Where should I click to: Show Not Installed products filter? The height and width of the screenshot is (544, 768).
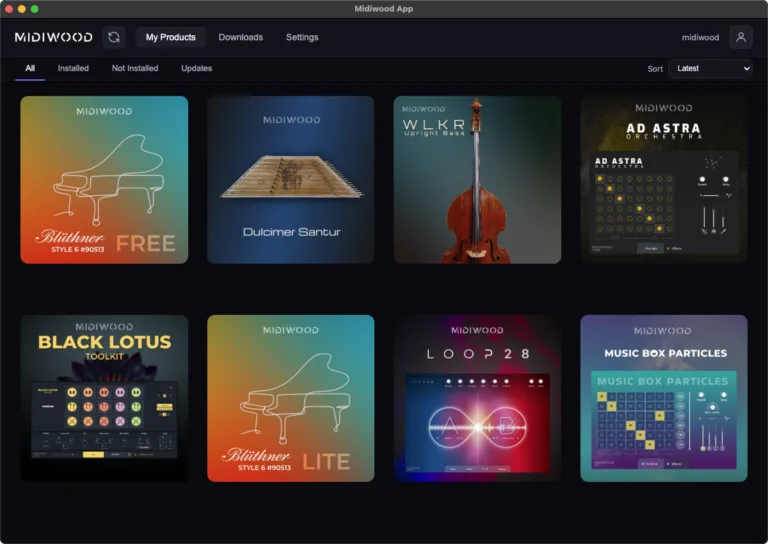[135, 69]
